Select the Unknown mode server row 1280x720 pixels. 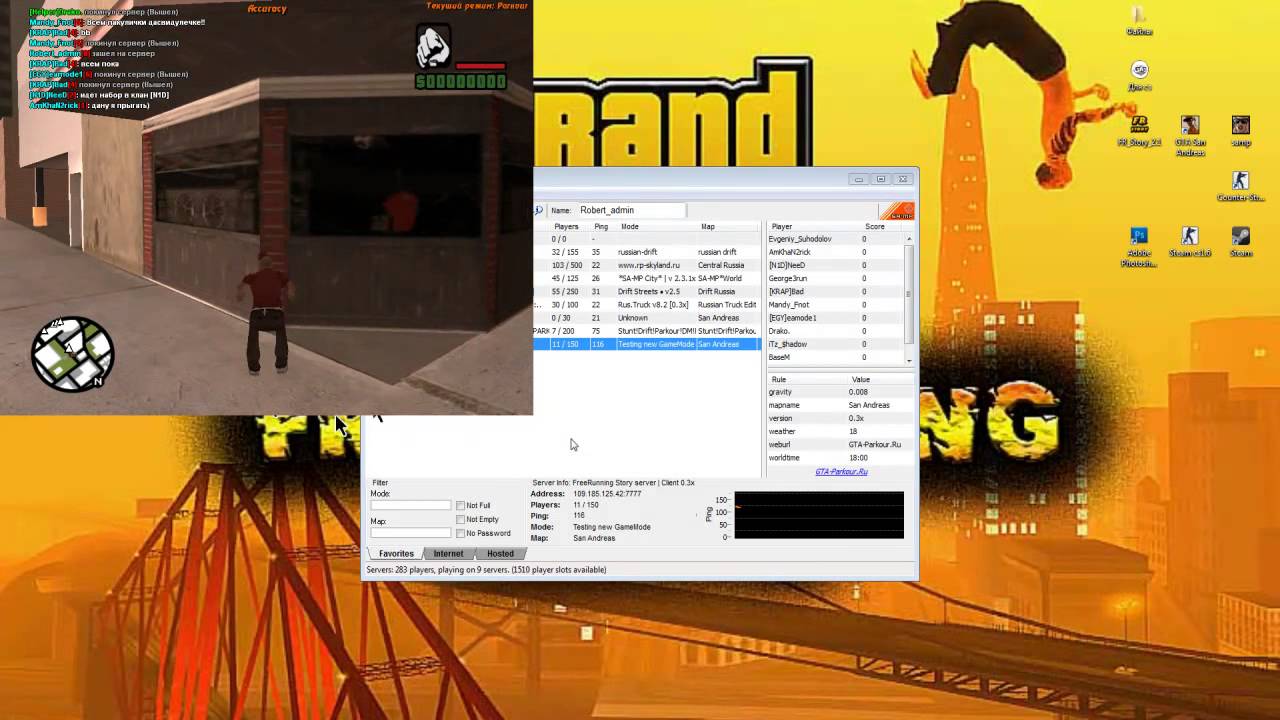tap(647, 317)
